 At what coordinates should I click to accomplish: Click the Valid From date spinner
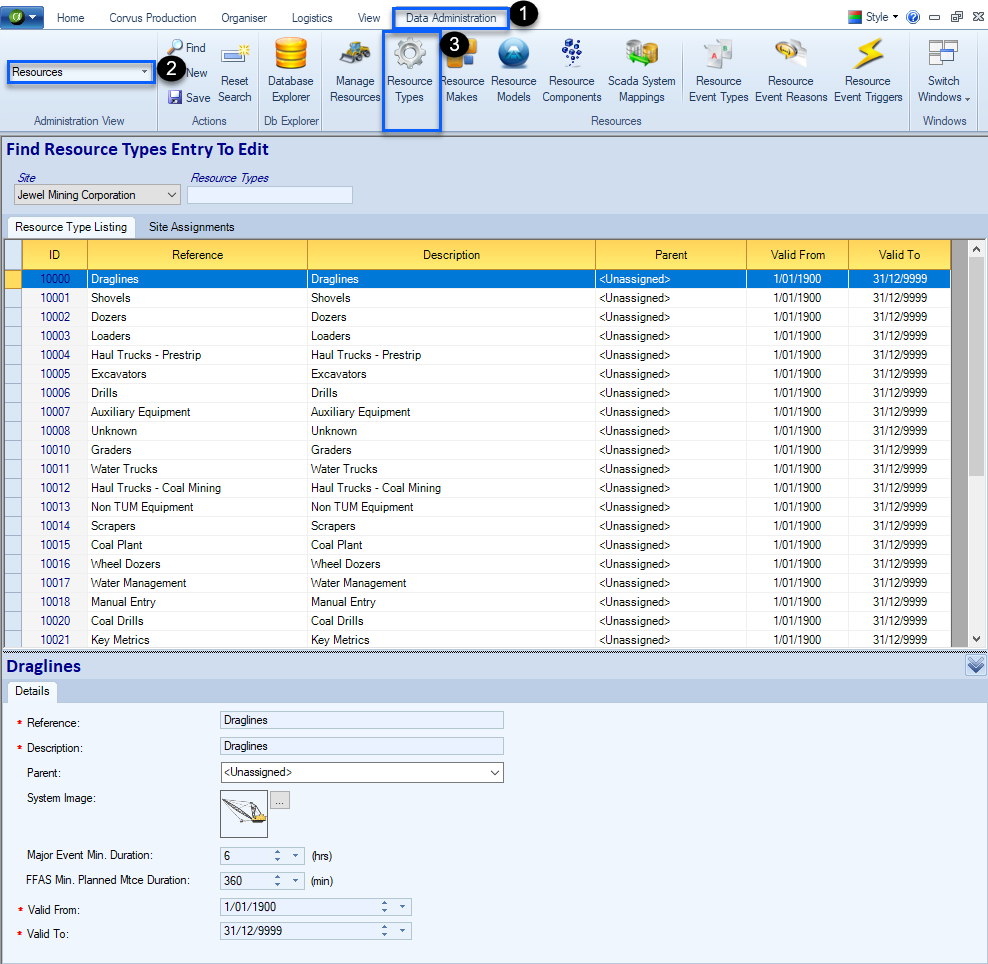[384, 907]
